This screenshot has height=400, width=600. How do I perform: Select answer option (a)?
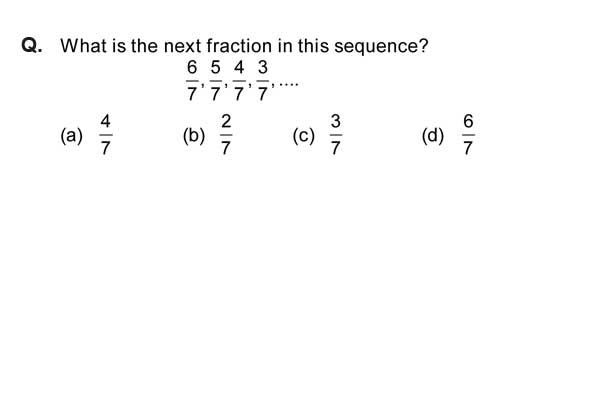[x=72, y=136]
